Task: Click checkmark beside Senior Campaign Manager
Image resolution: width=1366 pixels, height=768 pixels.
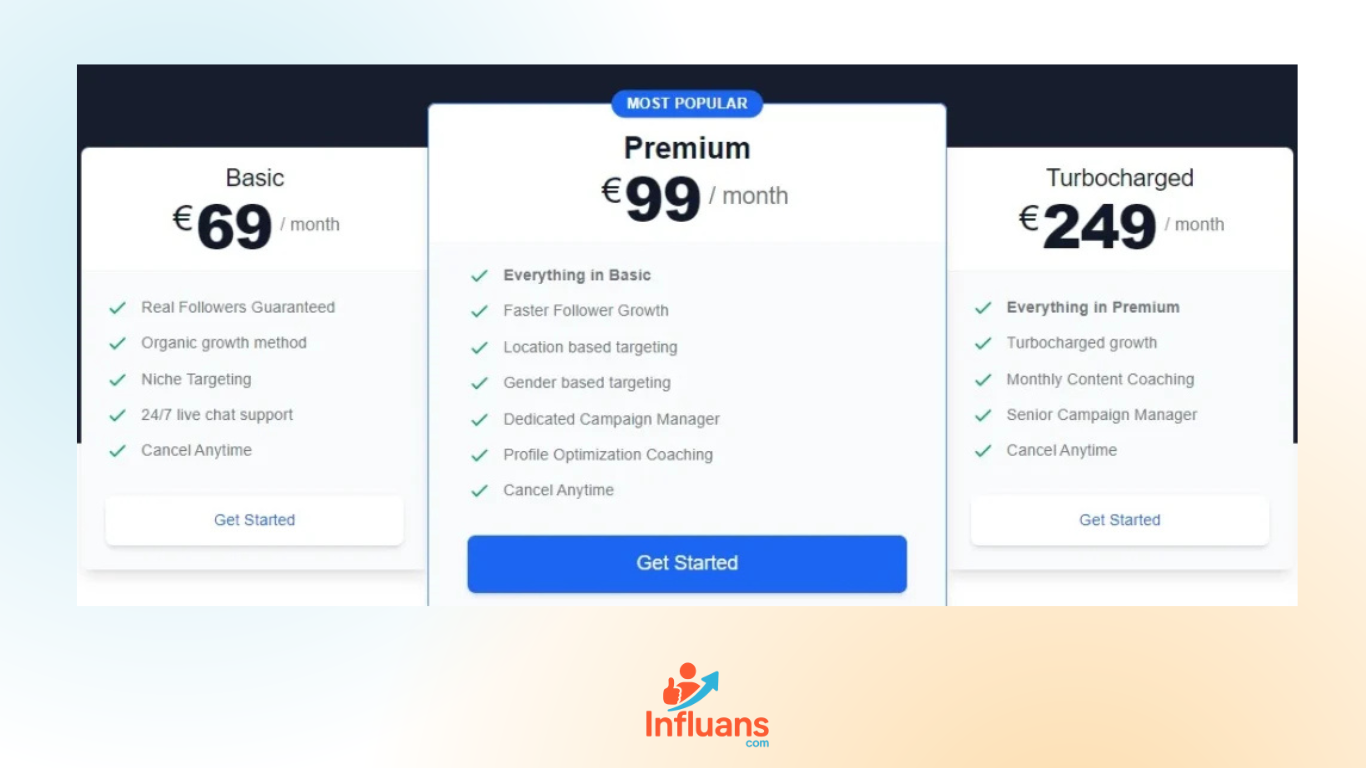Action: (x=983, y=415)
